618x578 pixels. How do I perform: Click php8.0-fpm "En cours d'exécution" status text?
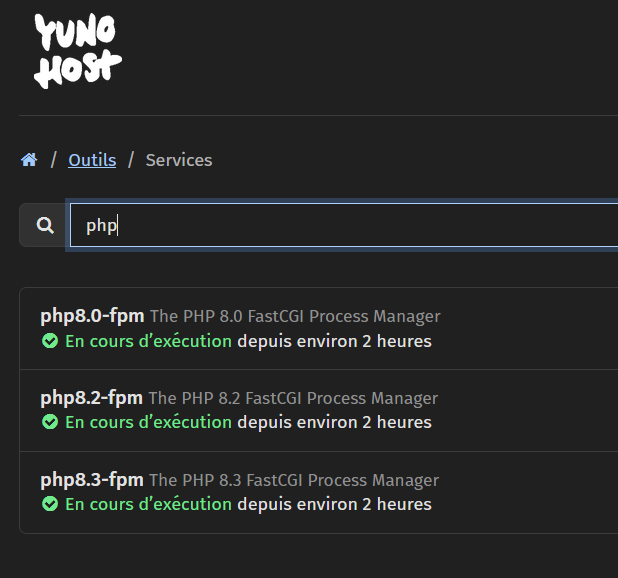(148, 341)
